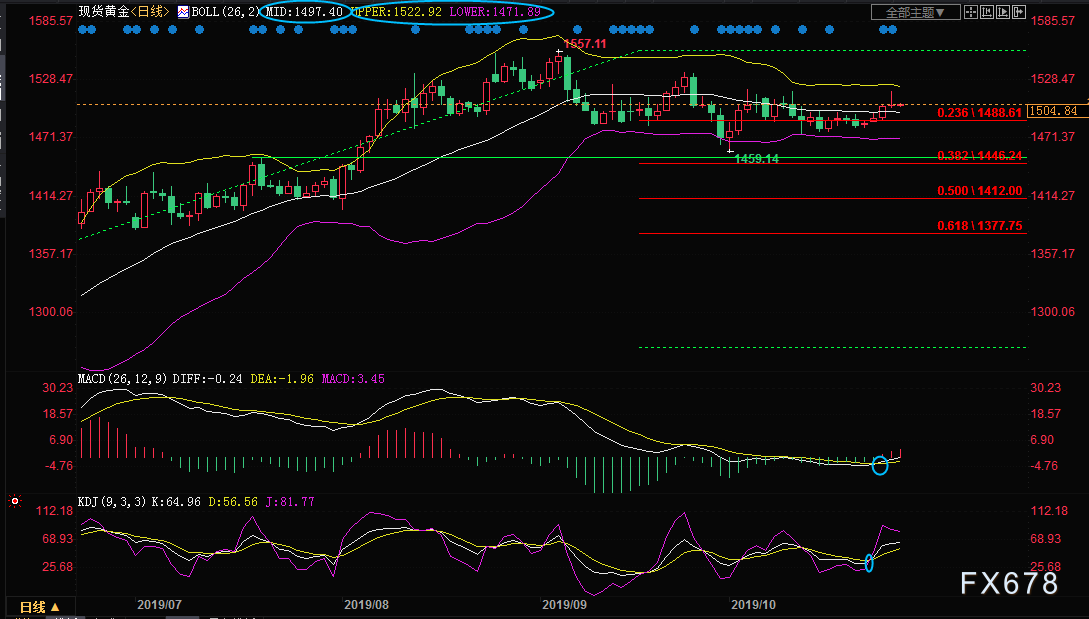Click the J:81.77 value
The image size is (1089, 619).
coord(290,502)
